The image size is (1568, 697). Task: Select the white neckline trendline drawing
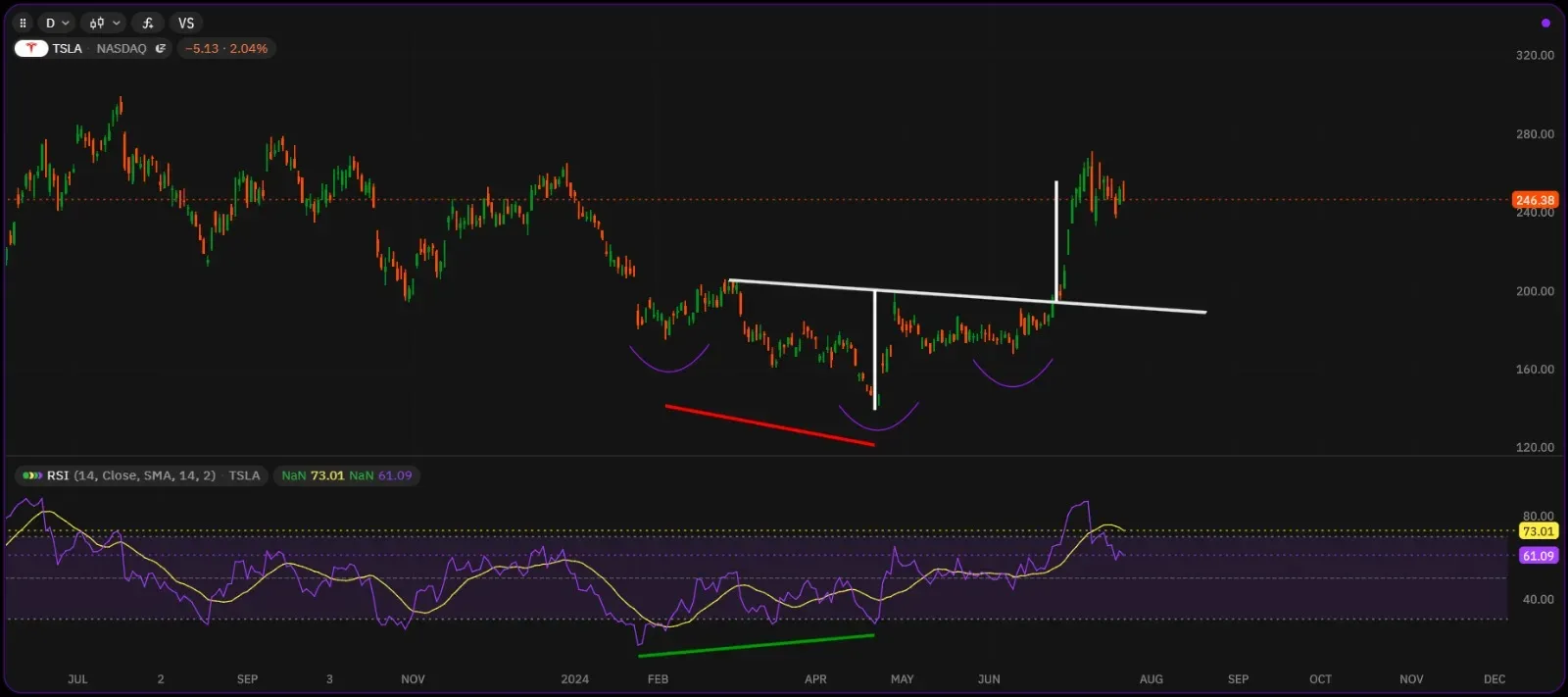click(968, 297)
